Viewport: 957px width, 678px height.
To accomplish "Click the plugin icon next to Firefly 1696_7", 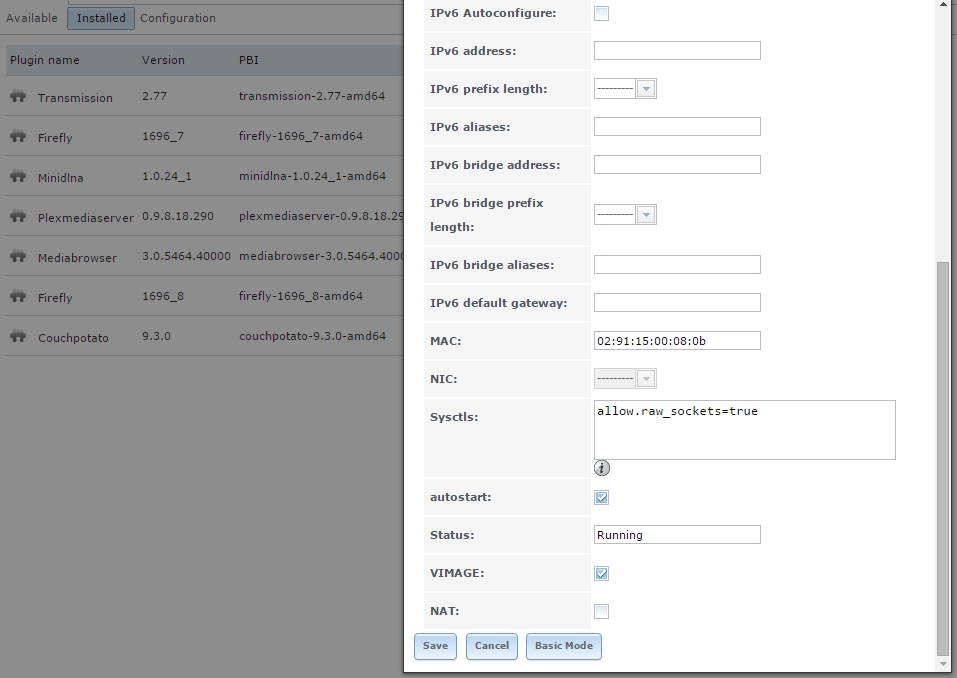I will 18,136.
